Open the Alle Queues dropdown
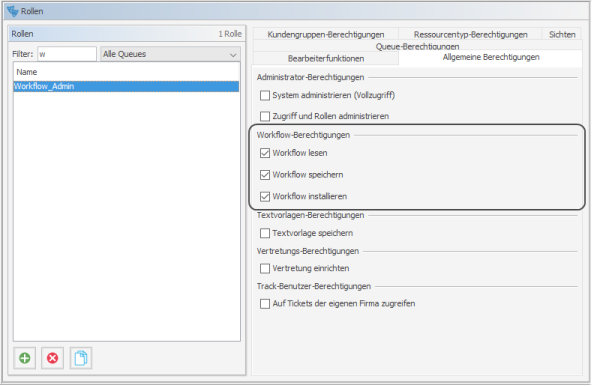Image resolution: width=600 pixels, height=386 pixels. 170,54
